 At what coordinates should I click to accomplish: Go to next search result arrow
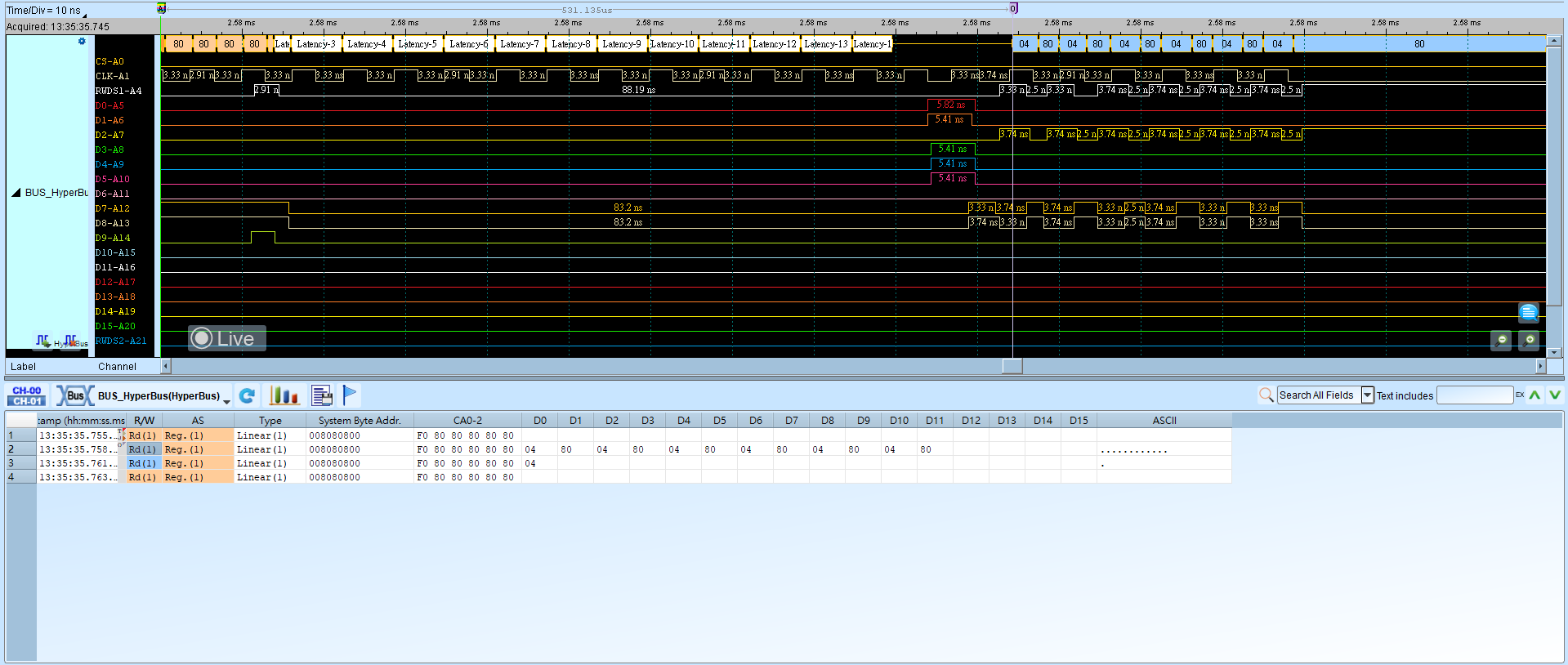(x=1555, y=395)
